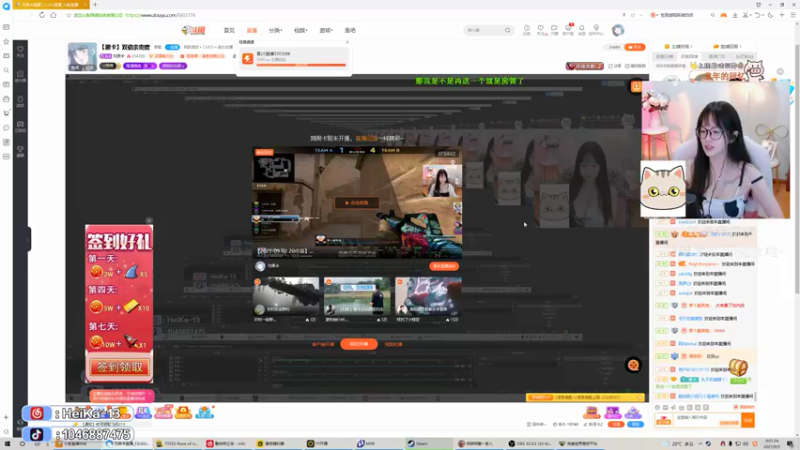The height and width of the screenshot is (450, 800).
Task: Play the recommended replay video
Action: click(357, 203)
